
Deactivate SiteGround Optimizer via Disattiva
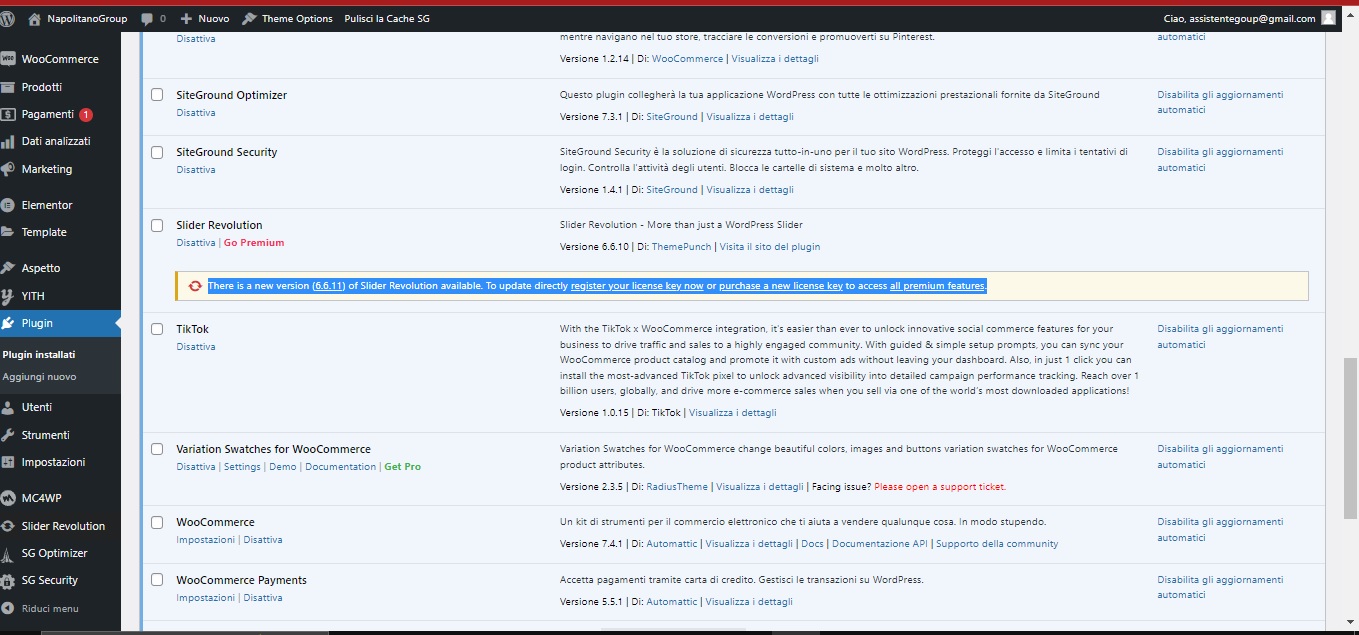click(196, 113)
